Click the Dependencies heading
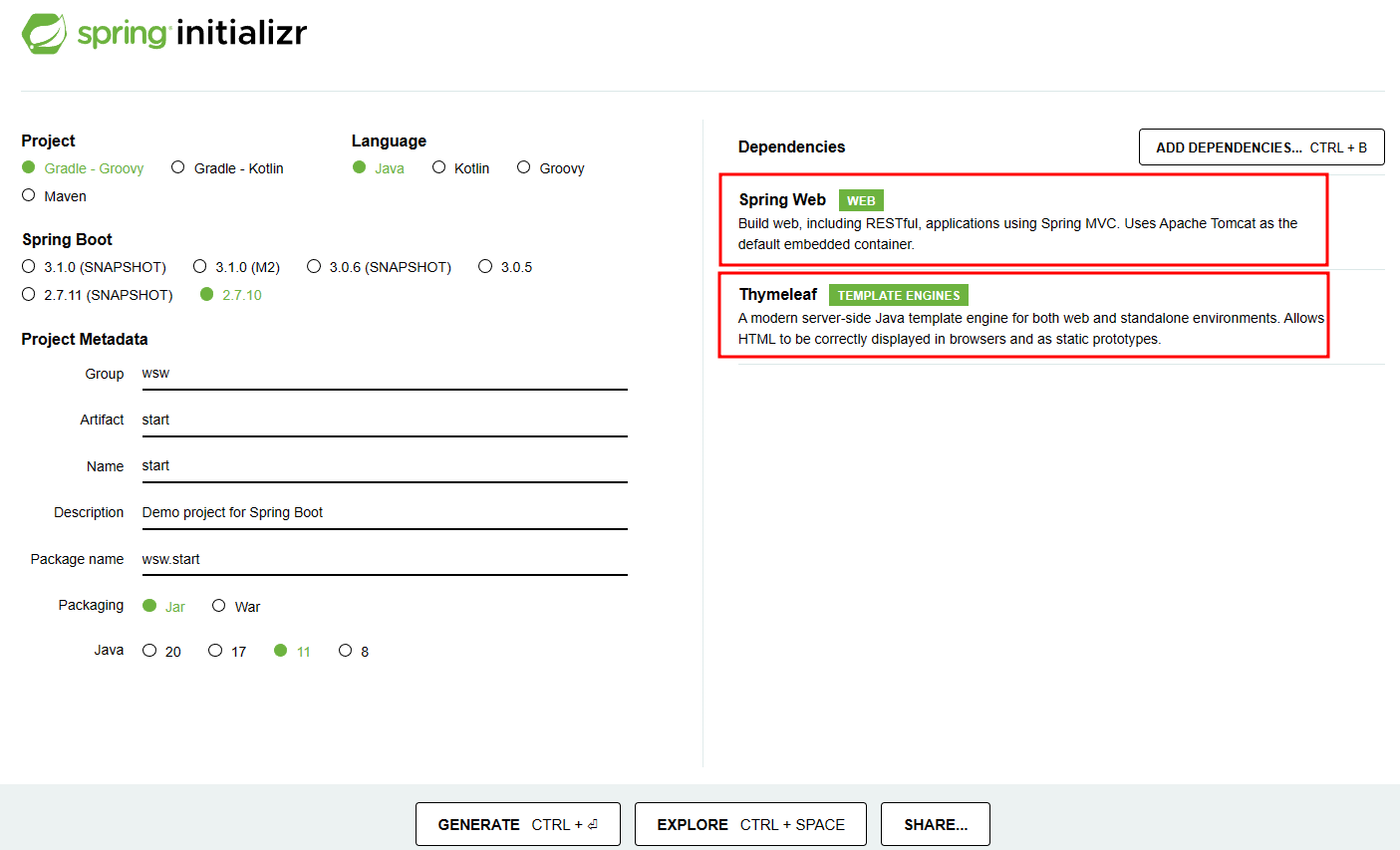 (x=791, y=146)
